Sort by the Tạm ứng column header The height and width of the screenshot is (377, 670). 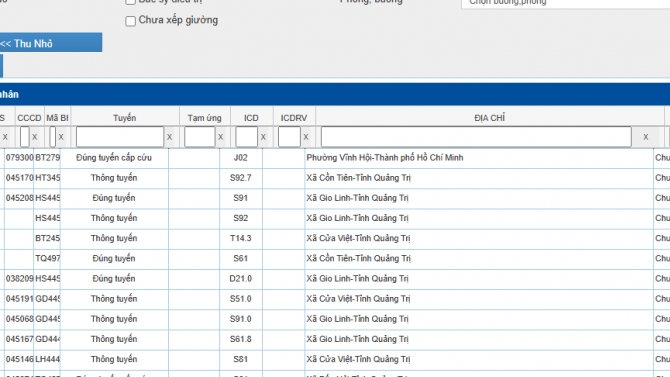point(205,118)
